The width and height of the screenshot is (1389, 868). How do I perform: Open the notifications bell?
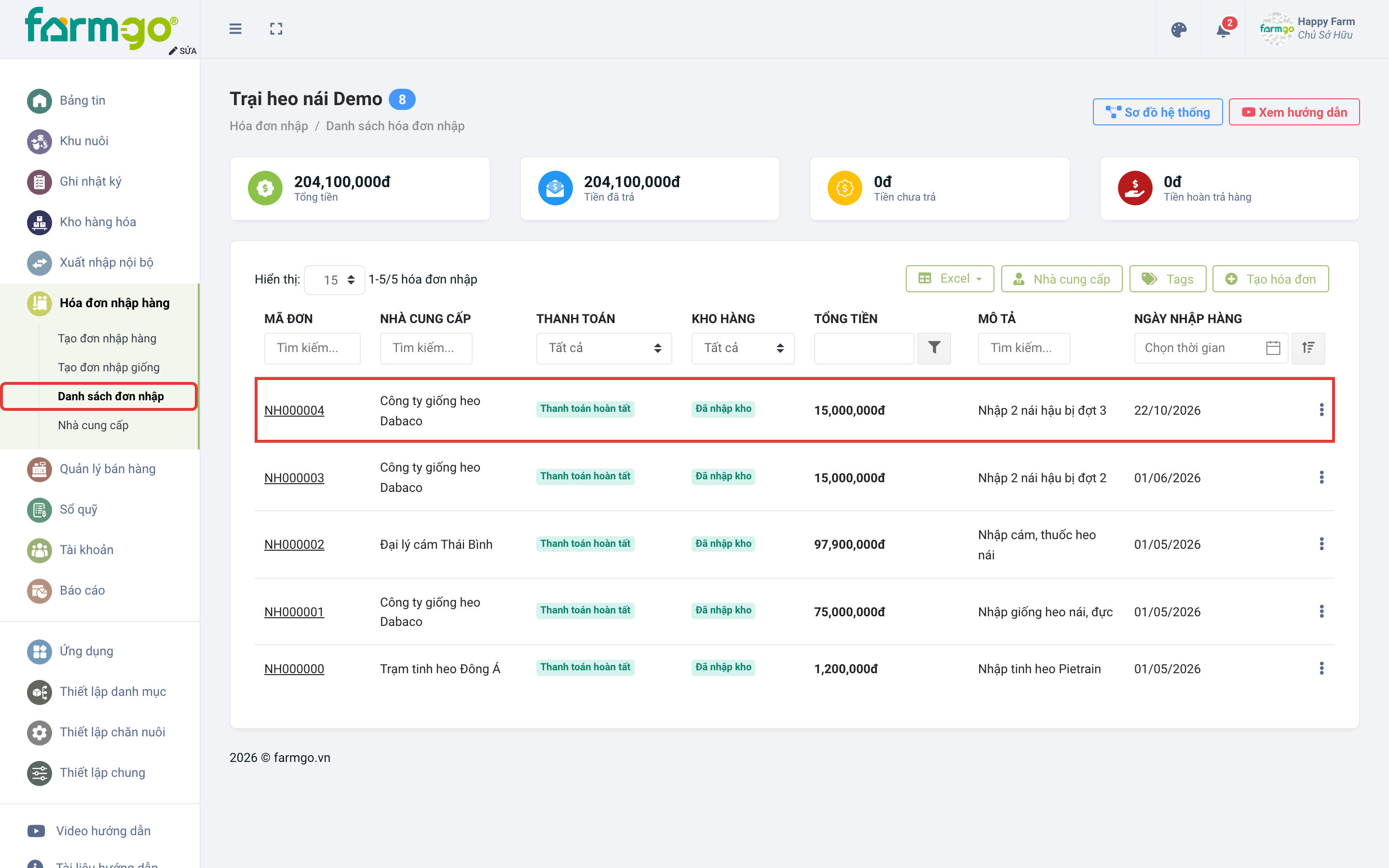[x=1223, y=30]
